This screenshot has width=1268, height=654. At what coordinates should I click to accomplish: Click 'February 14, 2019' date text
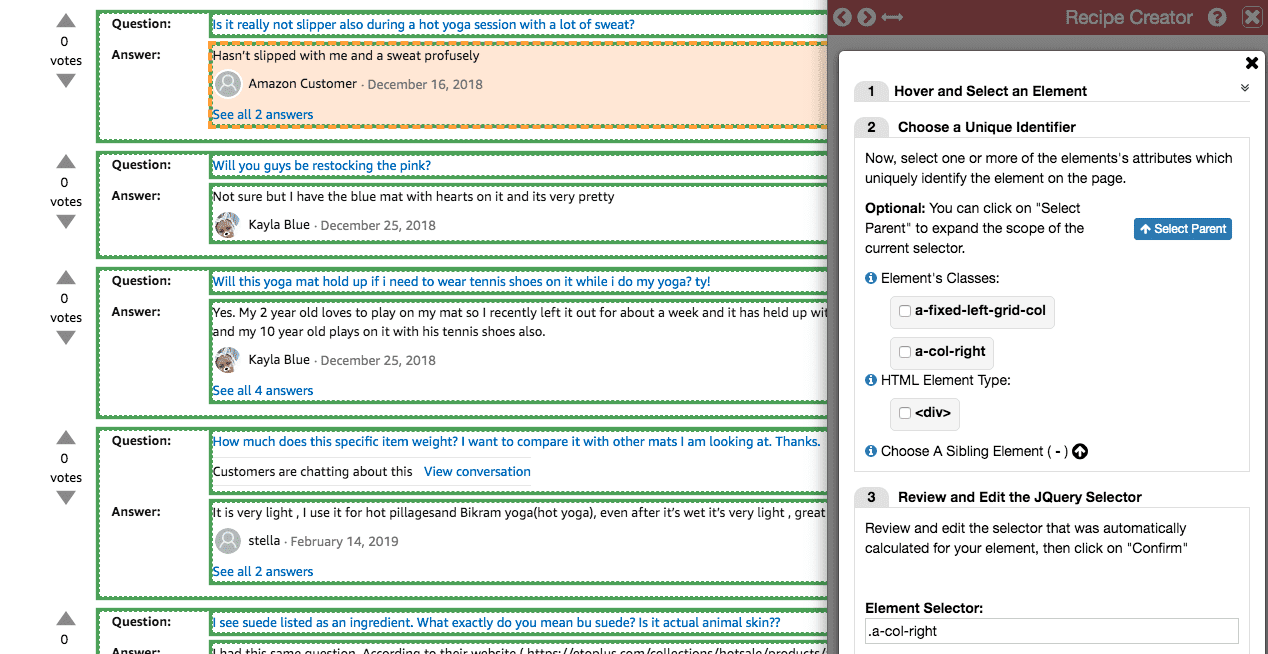tap(344, 542)
